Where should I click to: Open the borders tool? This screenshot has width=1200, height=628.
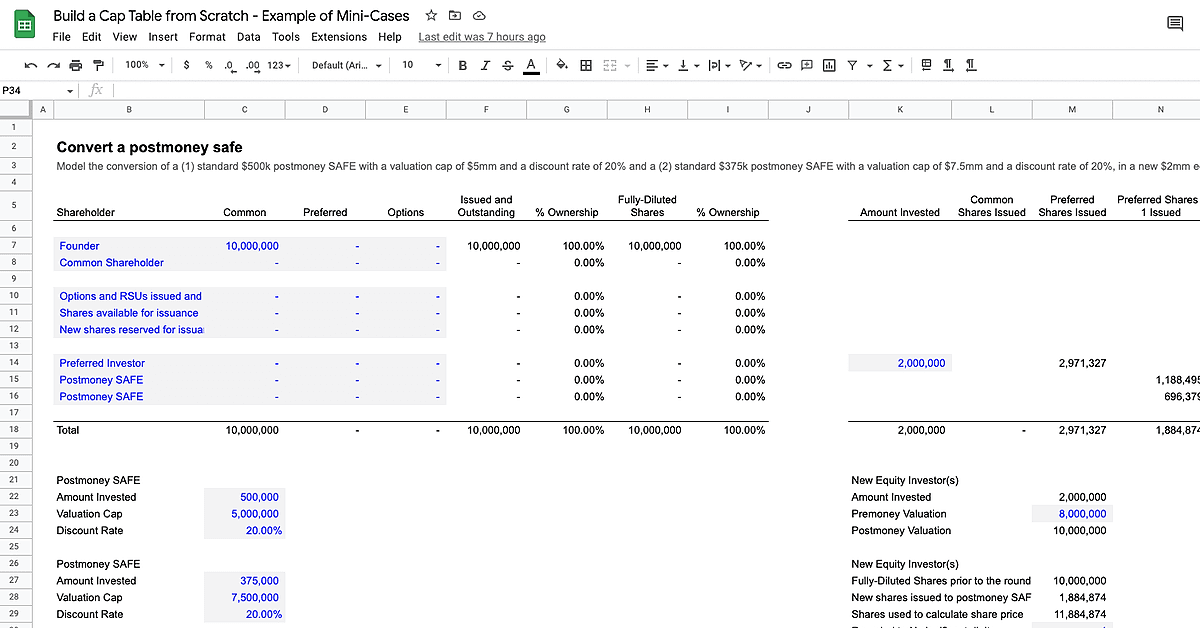pos(586,65)
